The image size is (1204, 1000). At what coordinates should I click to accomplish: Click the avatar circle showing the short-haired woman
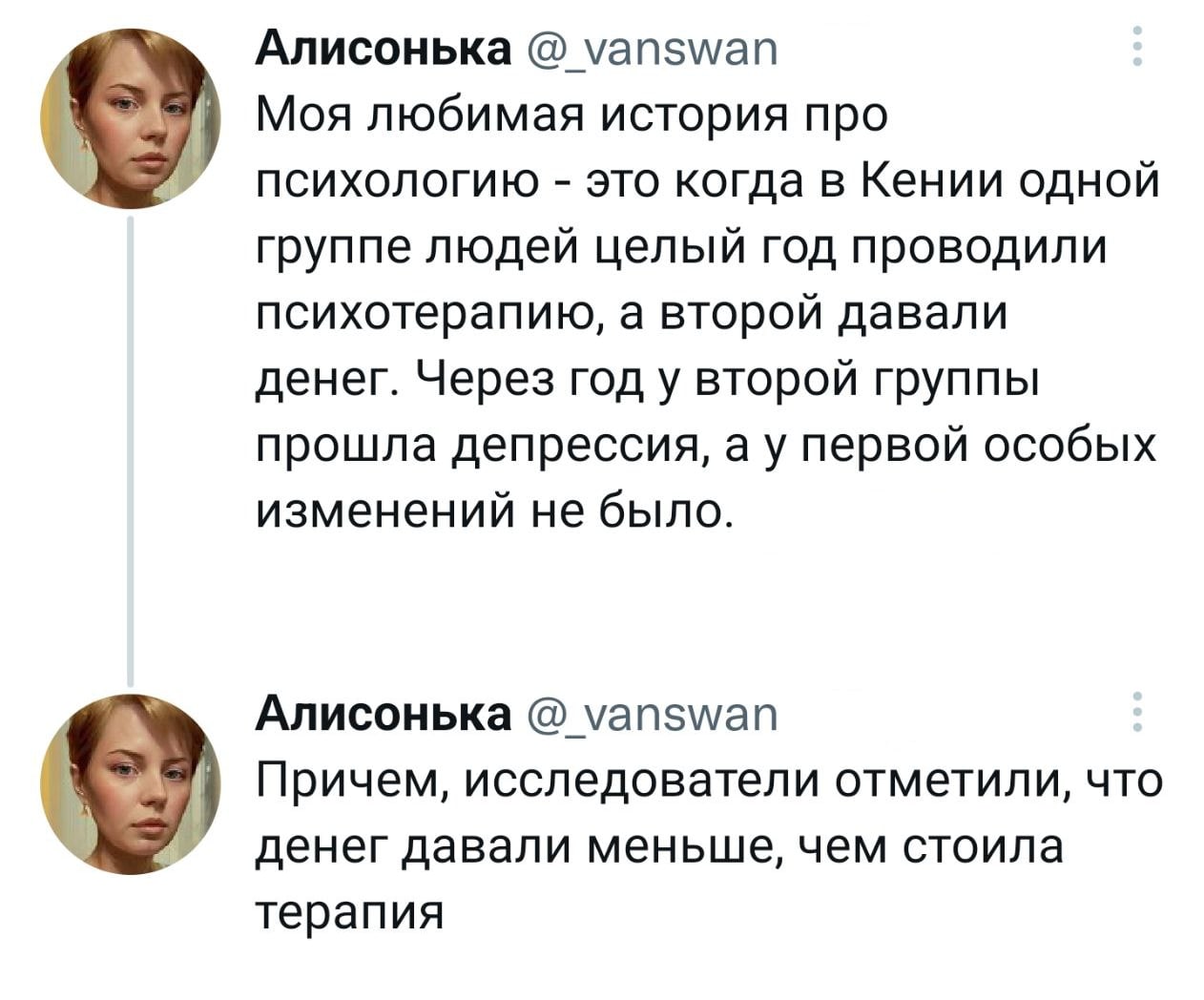pyautogui.click(x=129, y=115)
